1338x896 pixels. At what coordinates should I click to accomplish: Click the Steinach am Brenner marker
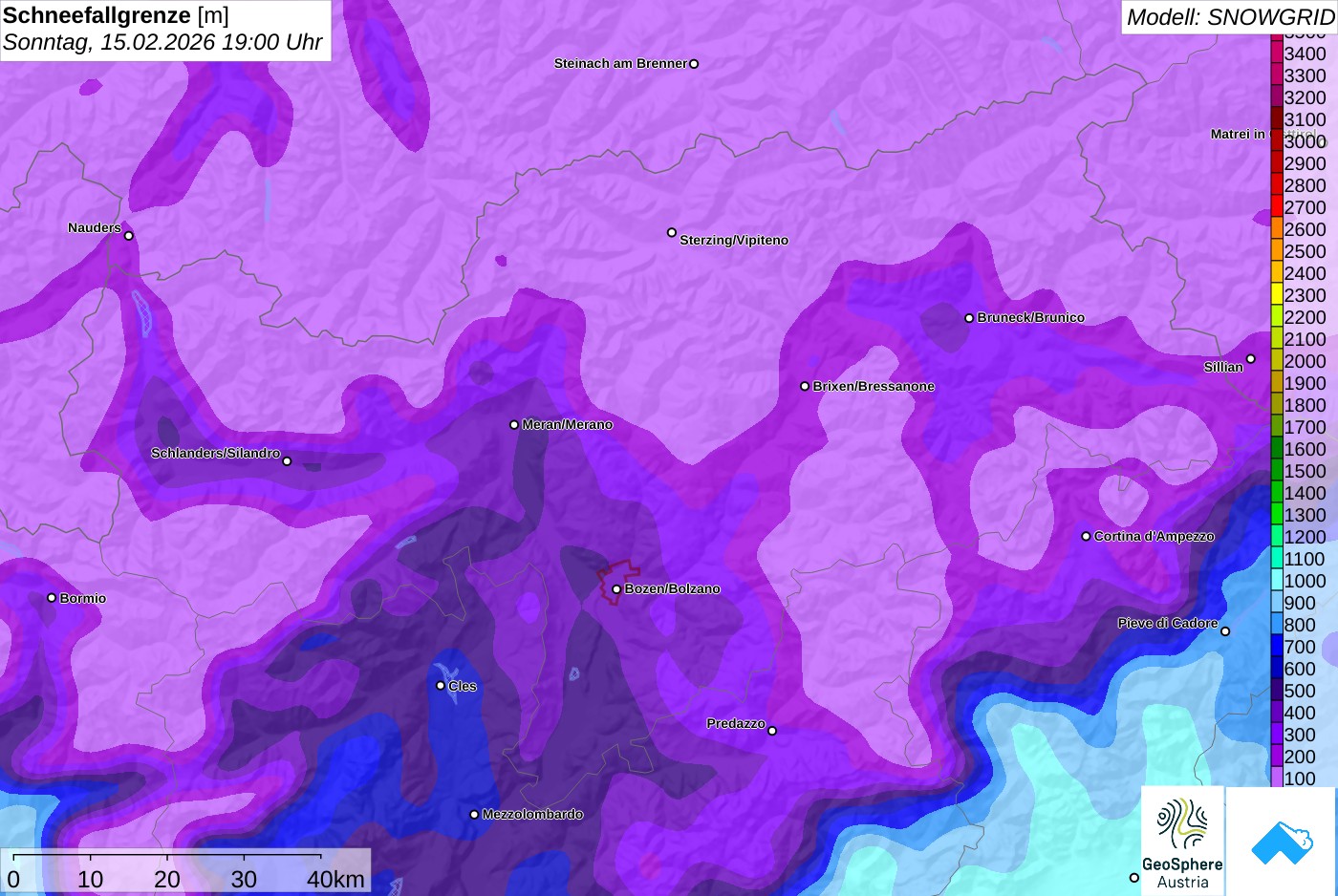(694, 64)
